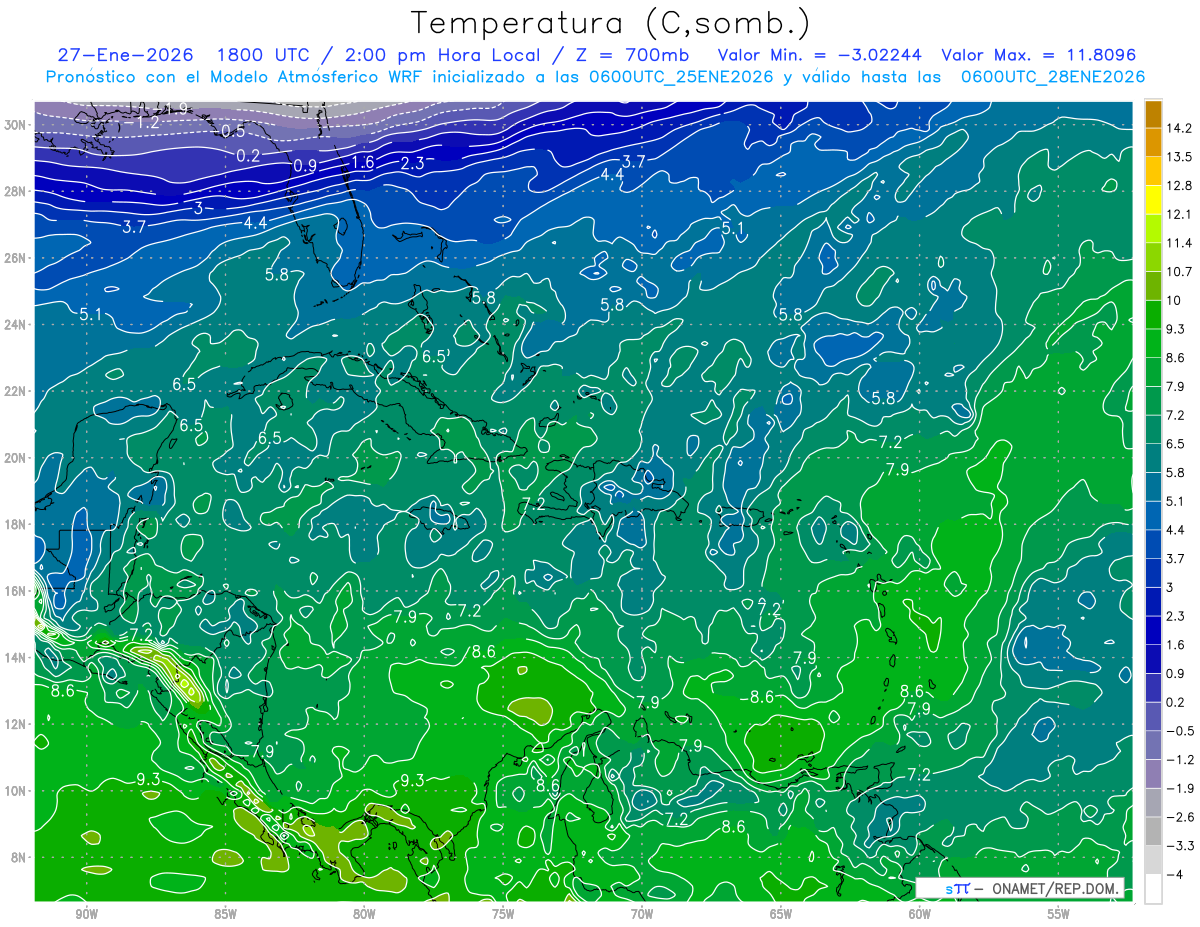The width and height of the screenshot is (1200, 927).
Task: Click the ONAMET/REP.DOM. logo box
Action: pos(1019,888)
